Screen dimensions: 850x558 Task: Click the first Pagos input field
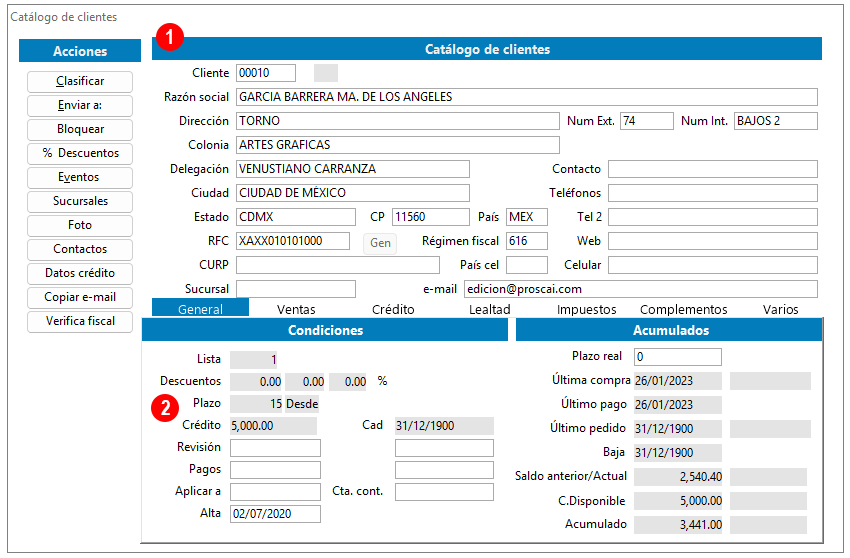[275, 470]
